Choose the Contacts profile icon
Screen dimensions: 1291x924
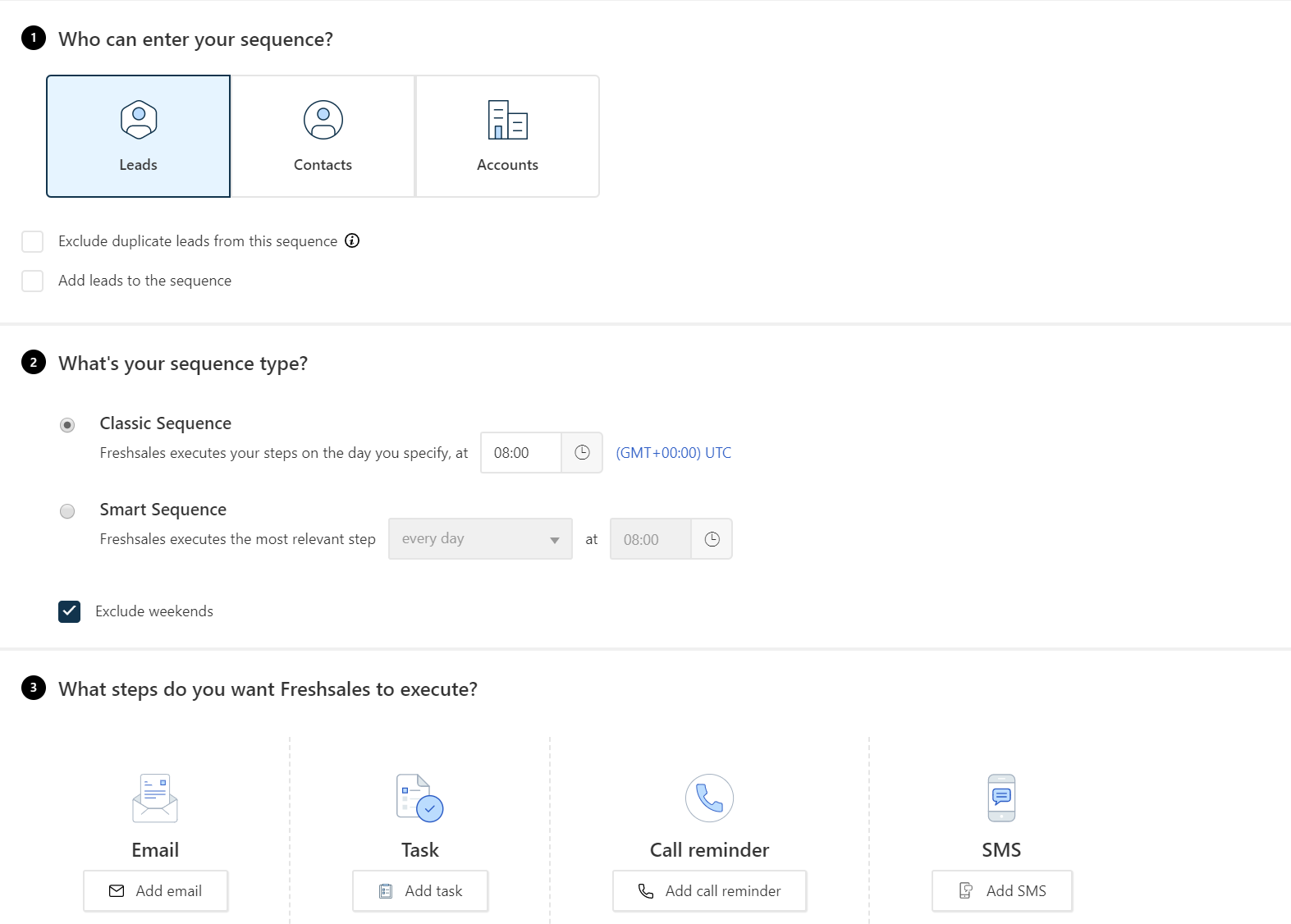(x=323, y=120)
